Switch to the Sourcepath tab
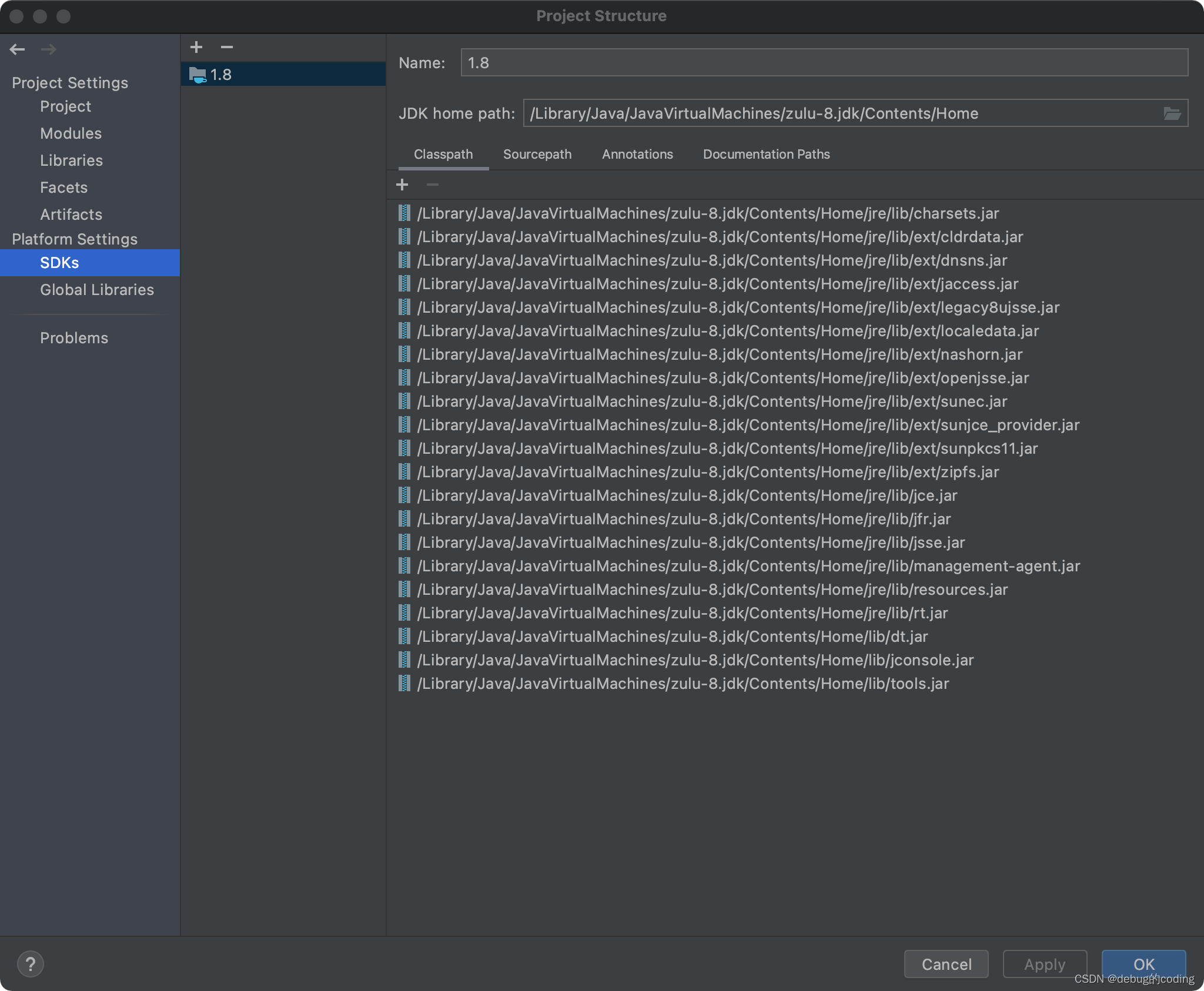 537,155
